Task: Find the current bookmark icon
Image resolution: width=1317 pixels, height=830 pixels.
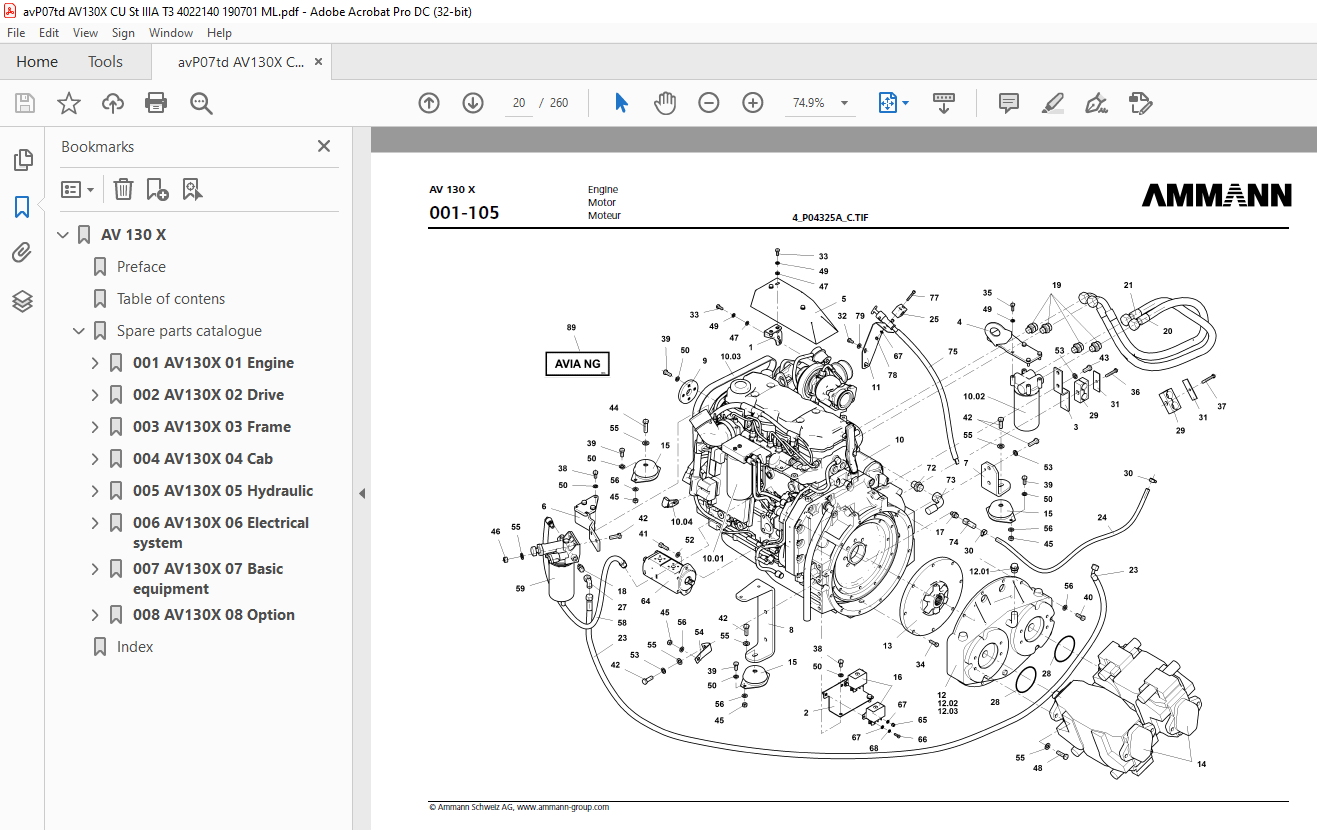Action: tap(192, 189)
